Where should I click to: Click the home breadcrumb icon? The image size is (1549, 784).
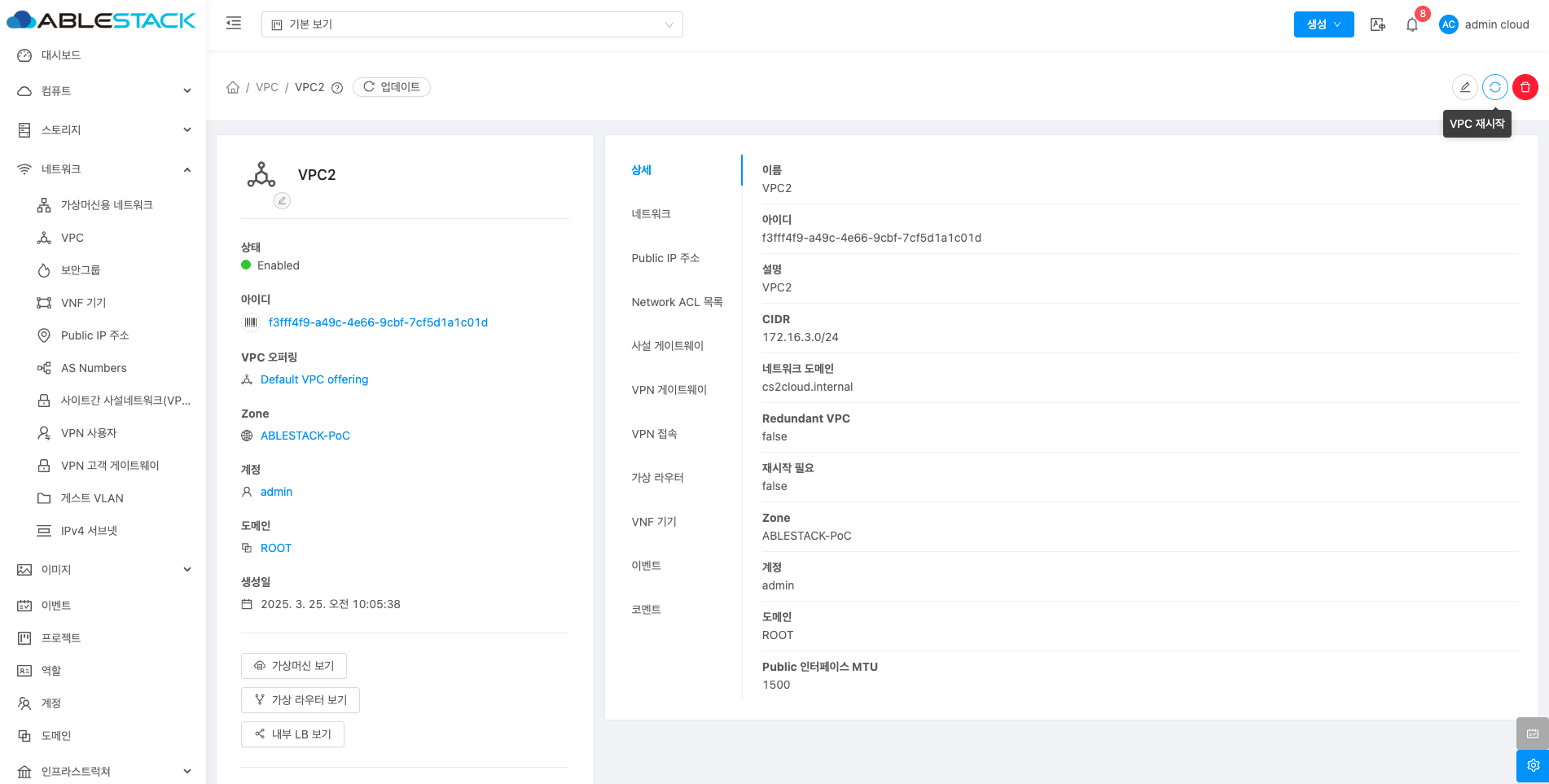233,87
